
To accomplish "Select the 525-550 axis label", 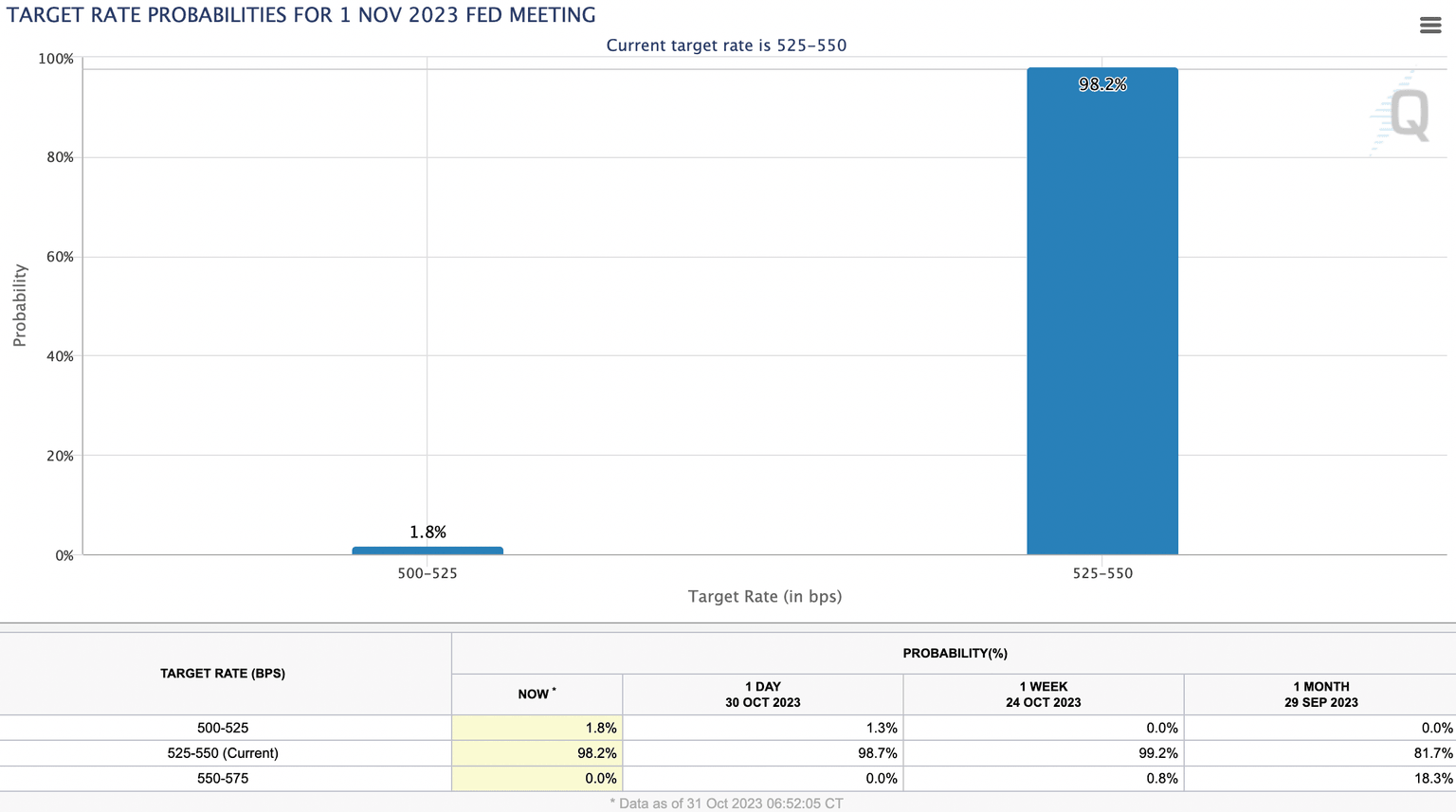I will (x=1101, y=573).
